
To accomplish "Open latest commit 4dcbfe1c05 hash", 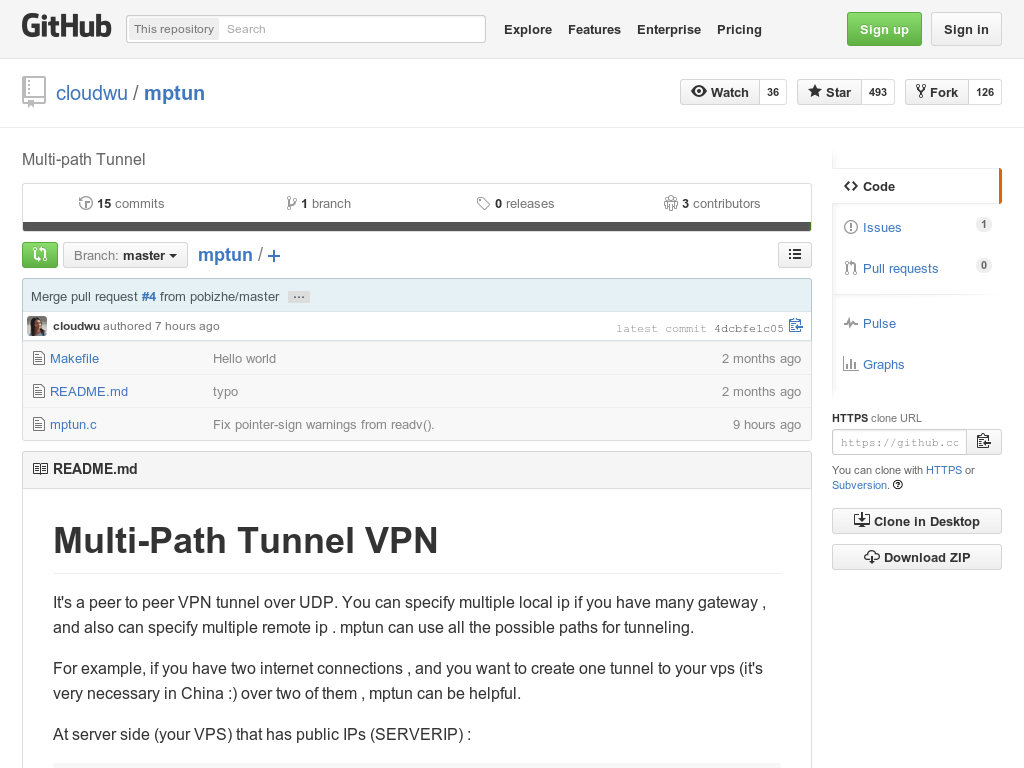I will tap(748, 328).
